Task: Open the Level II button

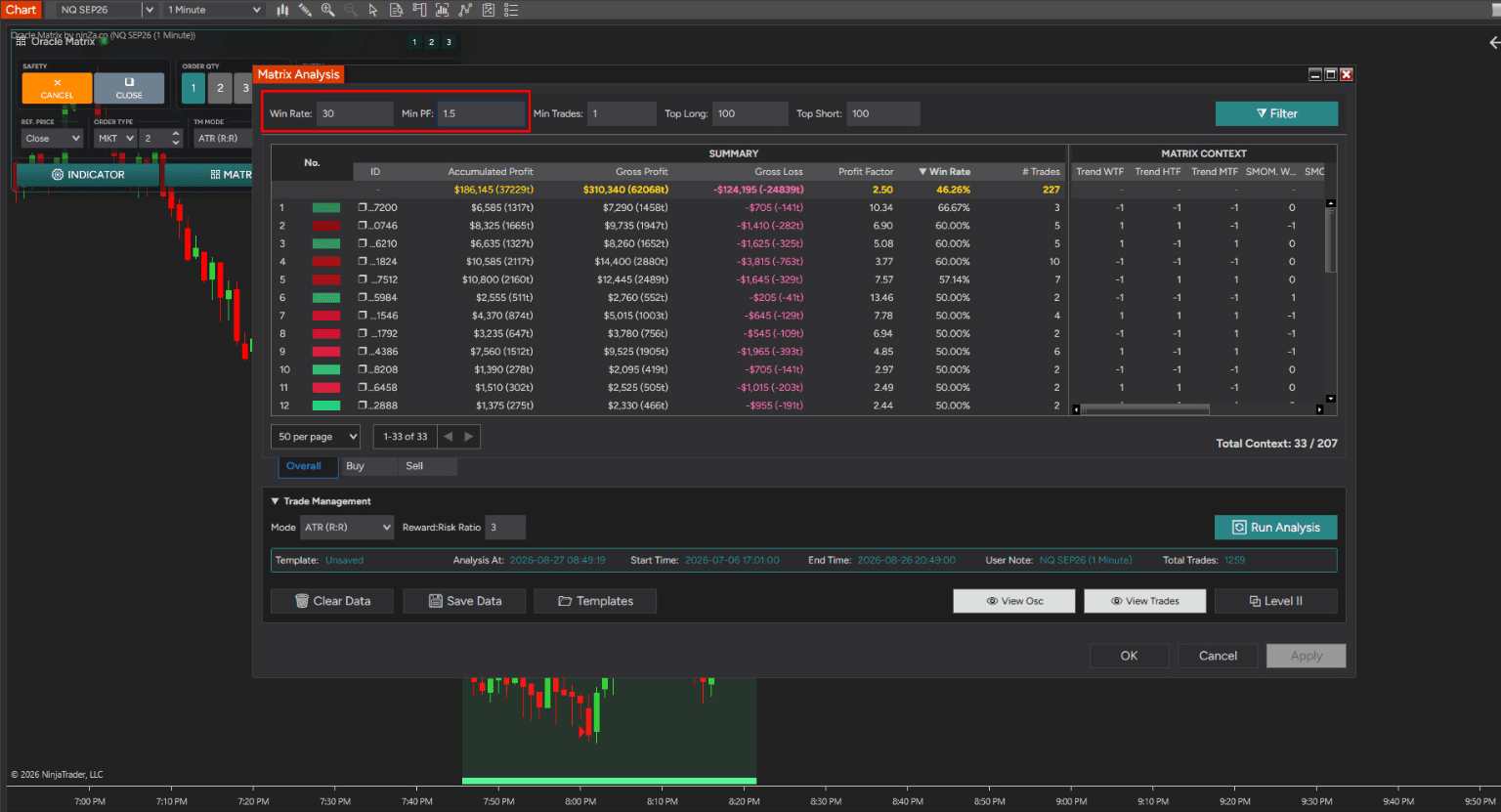Action: pyautogui.click(x=1276, y=601)
